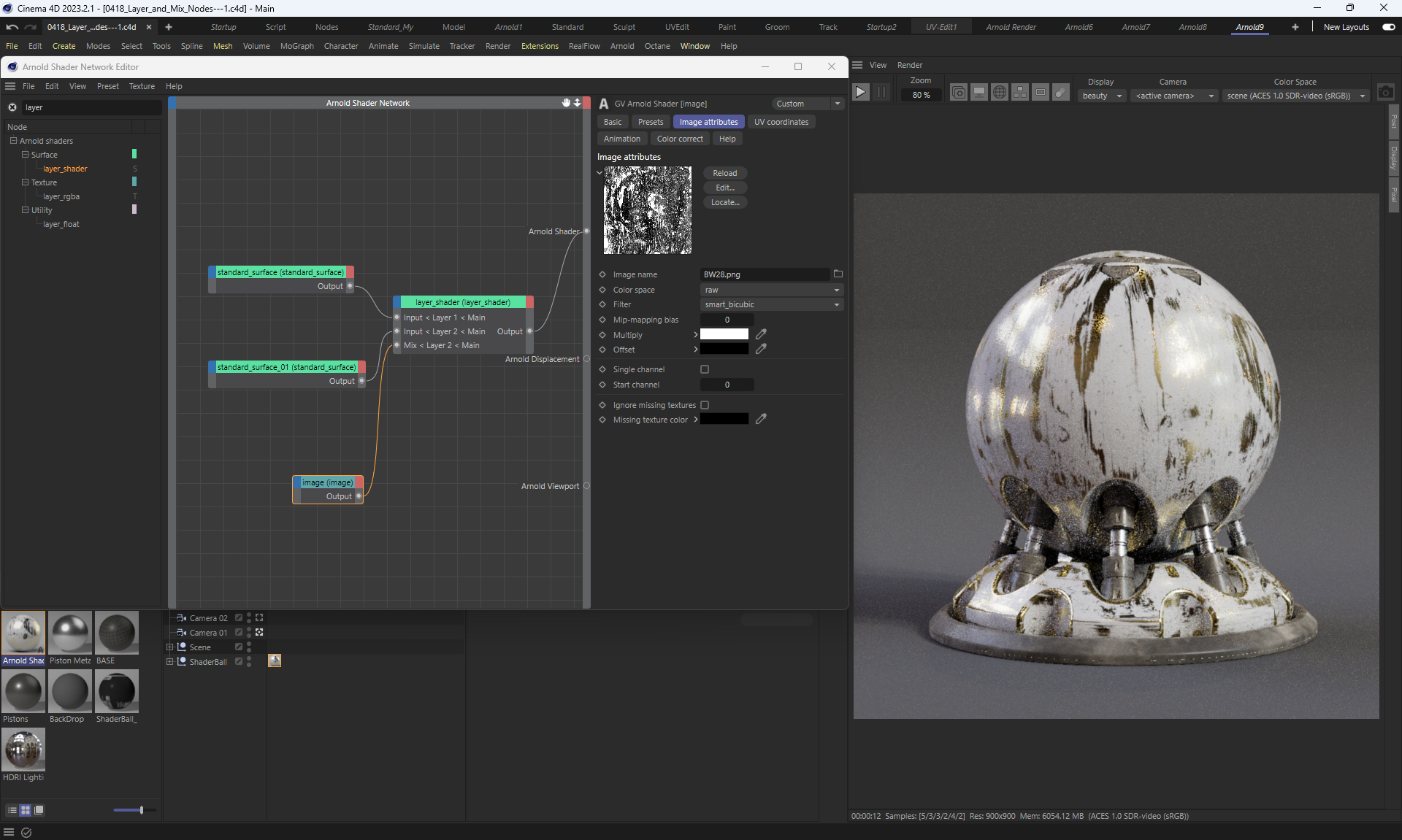Enable Ignore missing textures checkbox
Image resolution: width=1402 pixels, height=840 pixels.
pyautogui.click(x=705, y=405)
